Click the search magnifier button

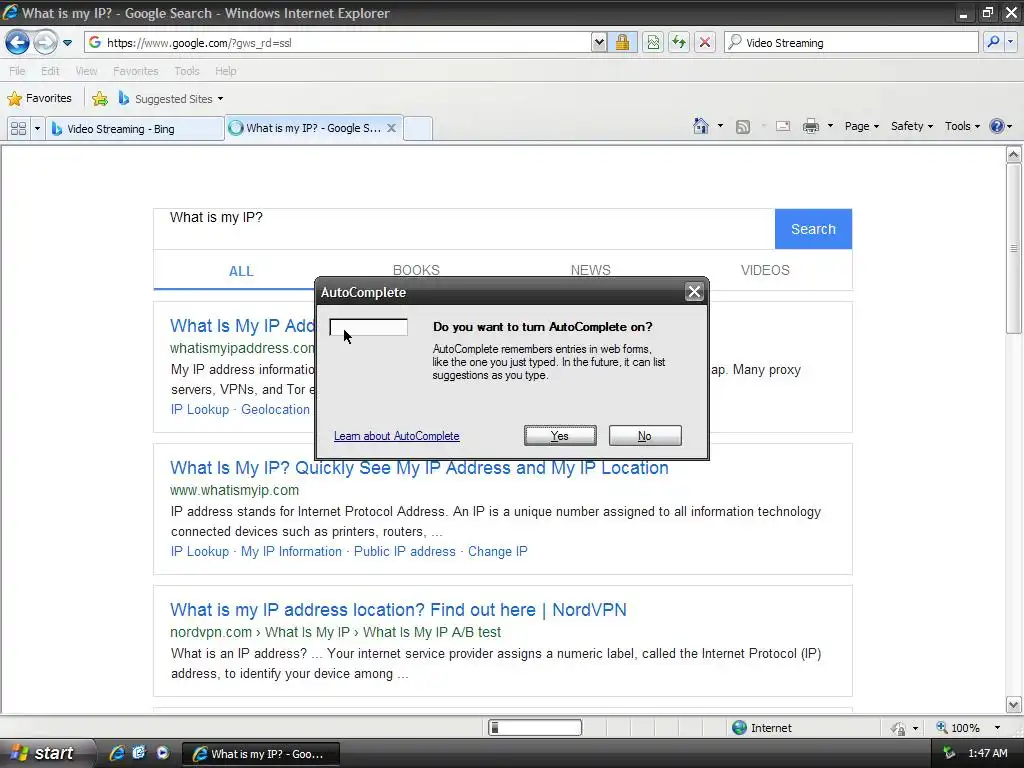(x=993, y=42)
